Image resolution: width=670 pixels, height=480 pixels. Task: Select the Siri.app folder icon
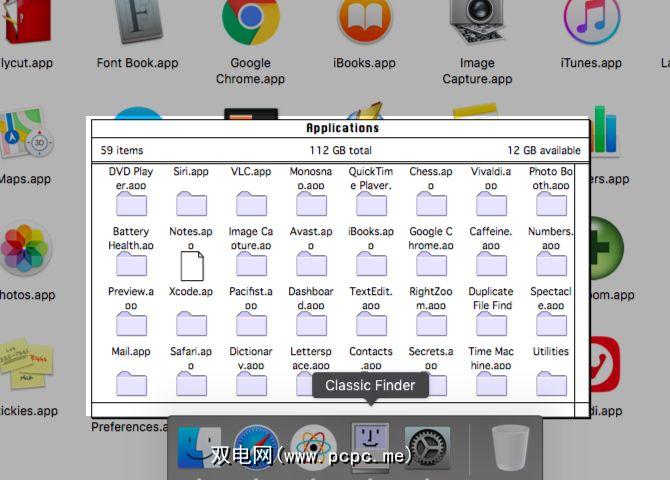coord(191,204)
